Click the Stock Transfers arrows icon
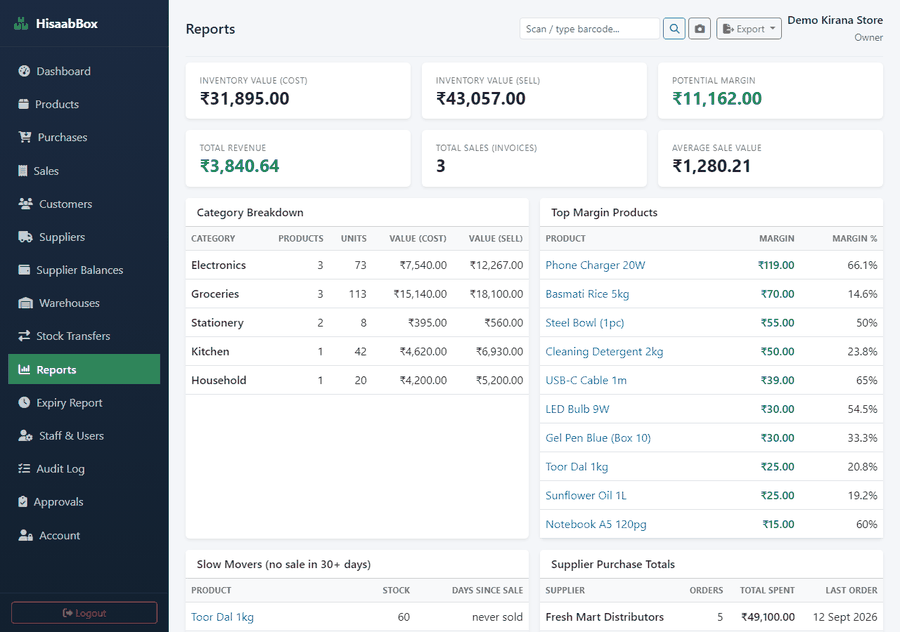 tap(24, 336)
